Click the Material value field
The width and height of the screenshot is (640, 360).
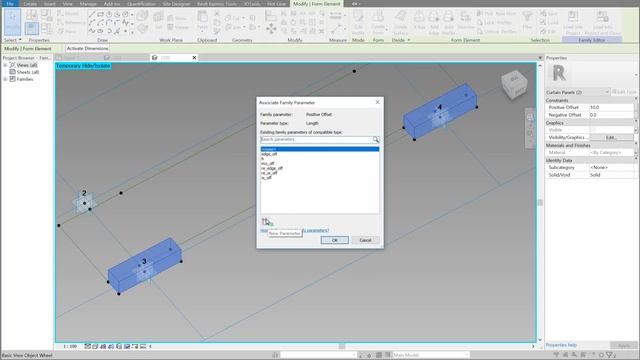[611, 152]
